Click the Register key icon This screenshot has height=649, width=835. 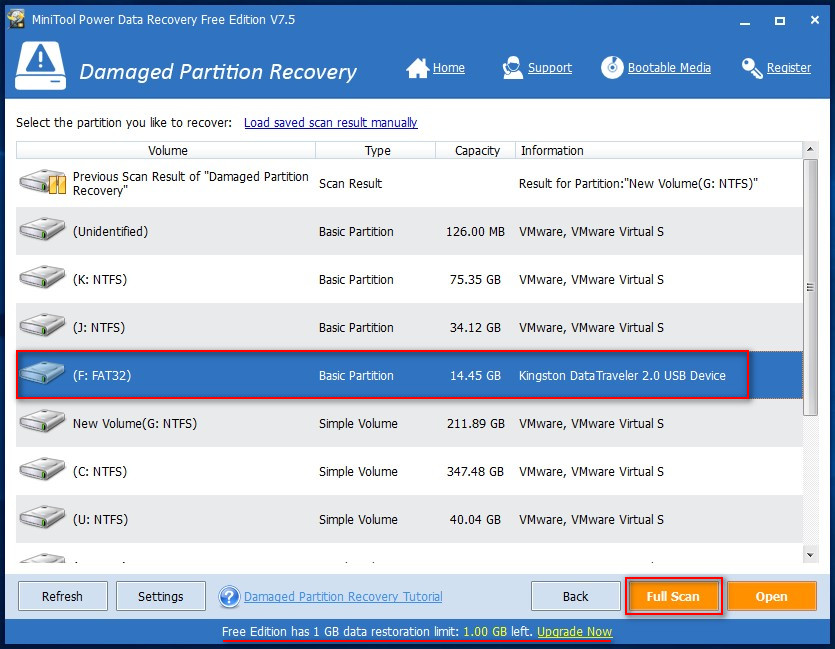click(752, 68)
